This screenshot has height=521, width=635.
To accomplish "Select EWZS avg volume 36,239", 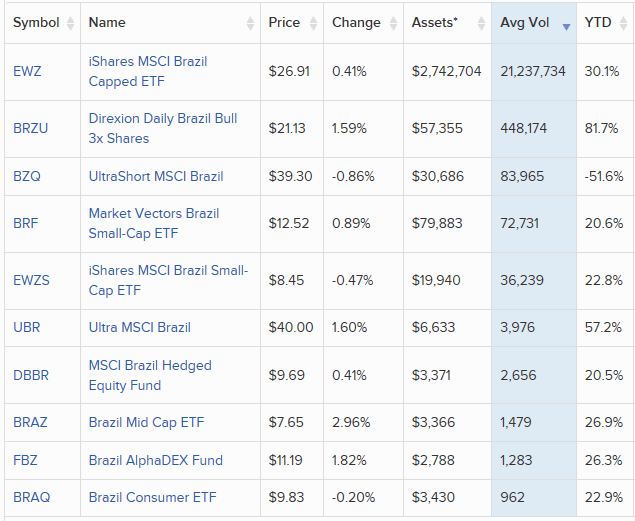I will pos(522,280).
